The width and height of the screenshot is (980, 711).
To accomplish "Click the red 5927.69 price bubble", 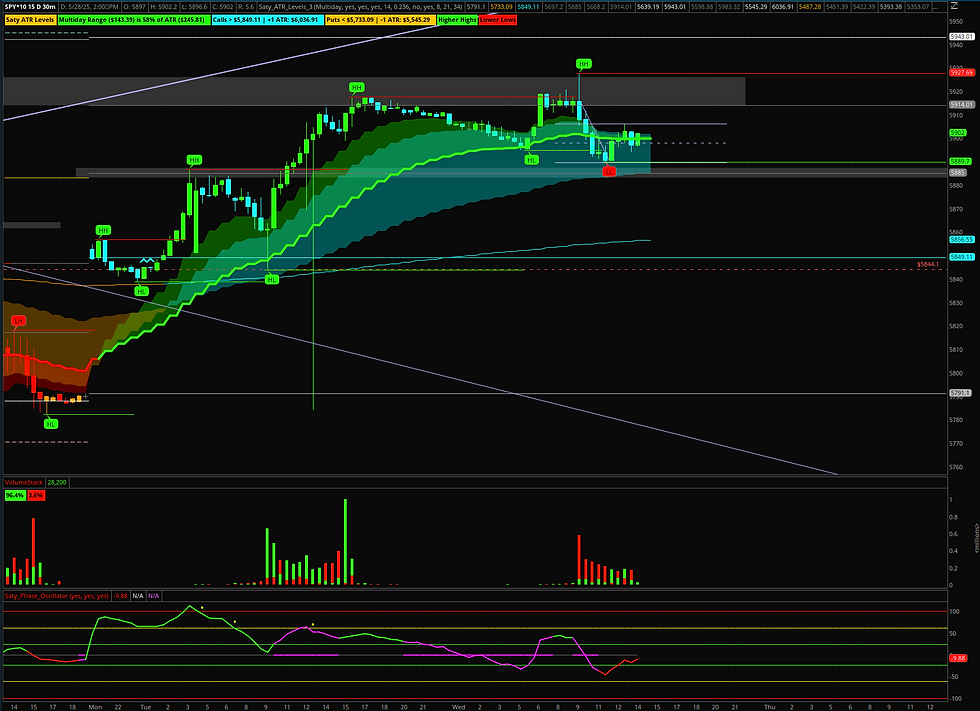I will [962, 73].
